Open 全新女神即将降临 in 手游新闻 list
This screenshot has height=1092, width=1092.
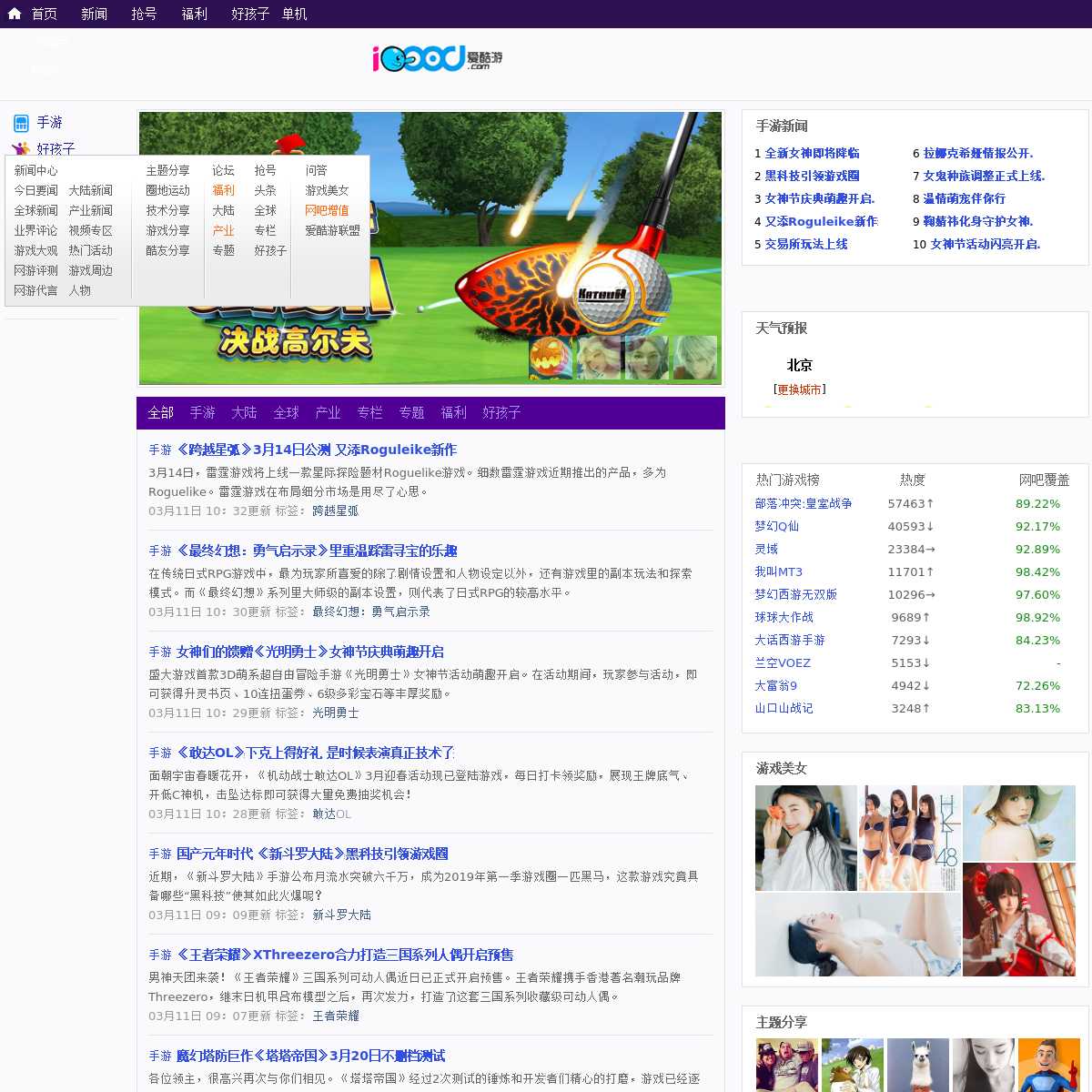point(812,153)
